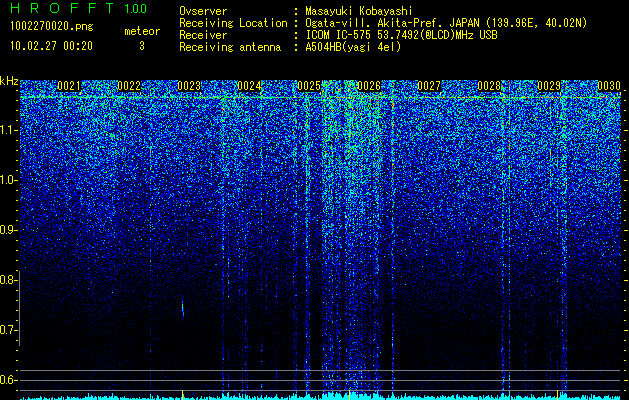
Task: Click the 0021 time marker
Action: 69,86
